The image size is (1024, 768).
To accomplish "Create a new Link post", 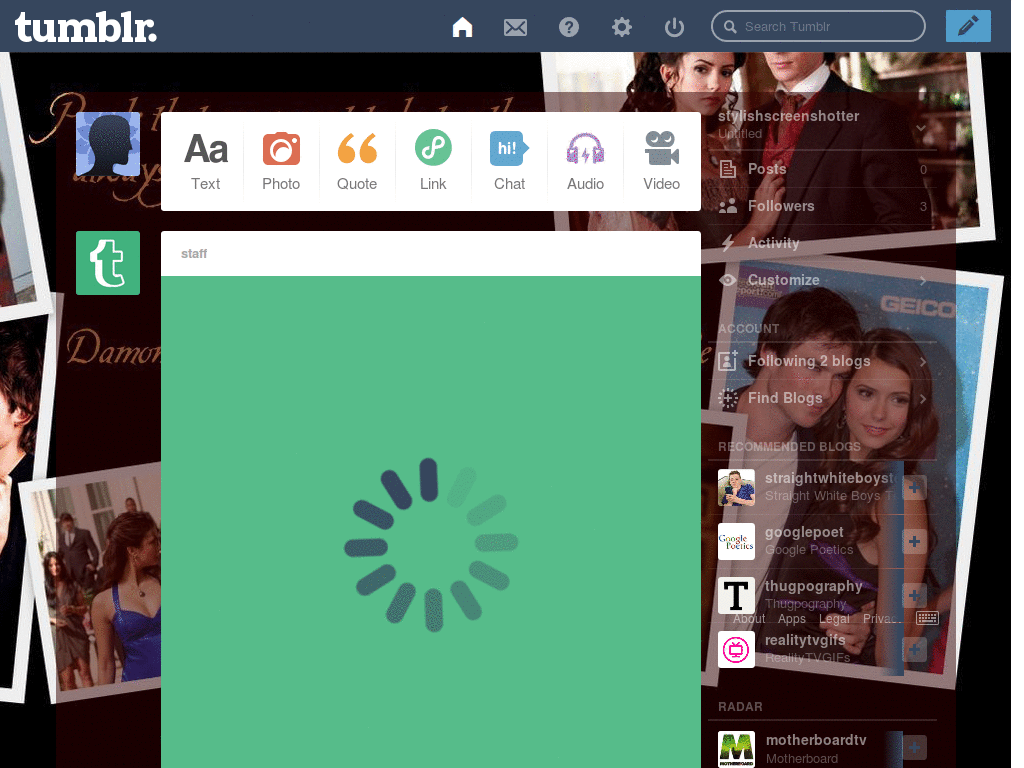I will pos(433,161).
